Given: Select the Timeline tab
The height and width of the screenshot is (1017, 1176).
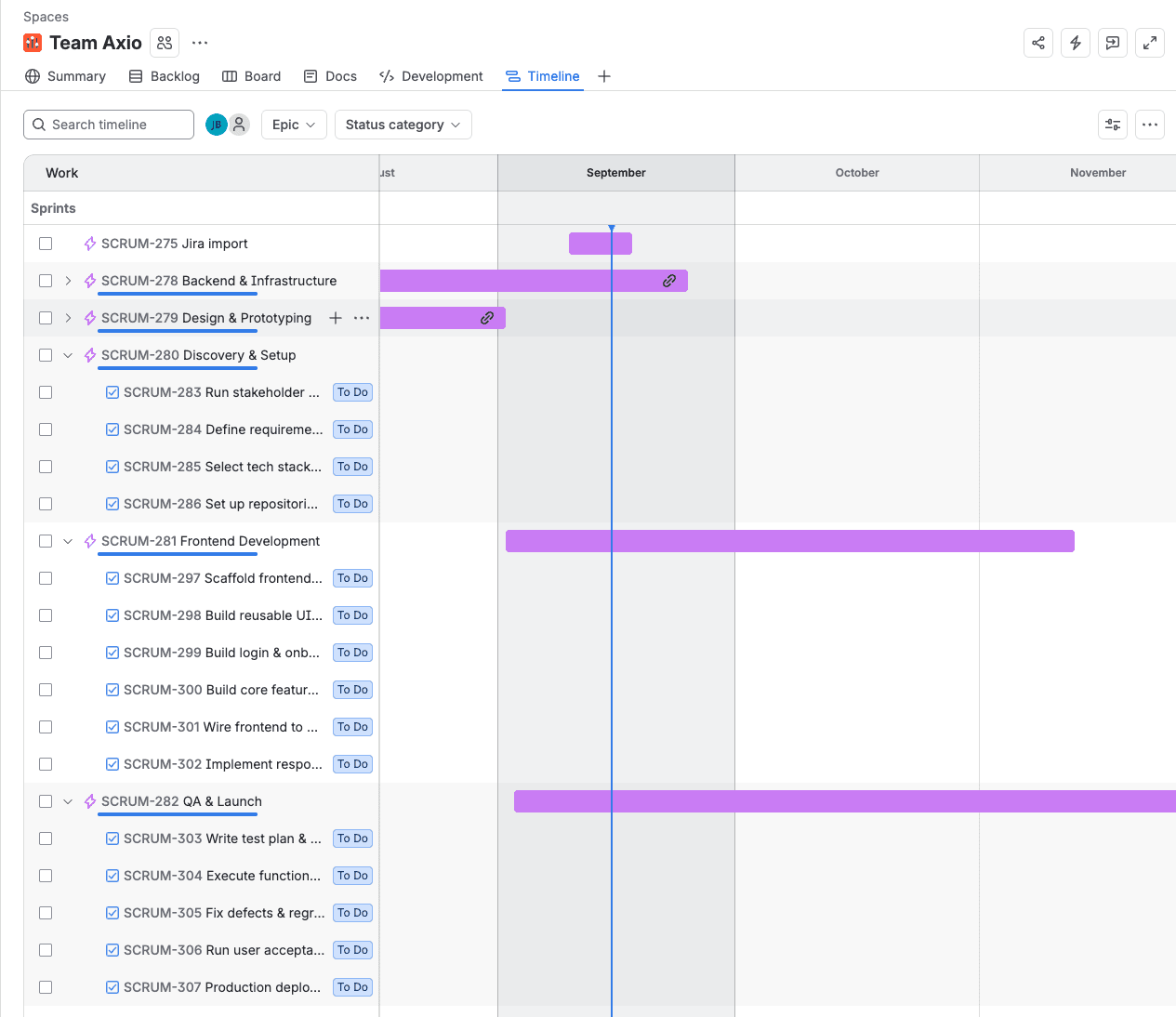Looking at the screenshot, I should (543, 76).
